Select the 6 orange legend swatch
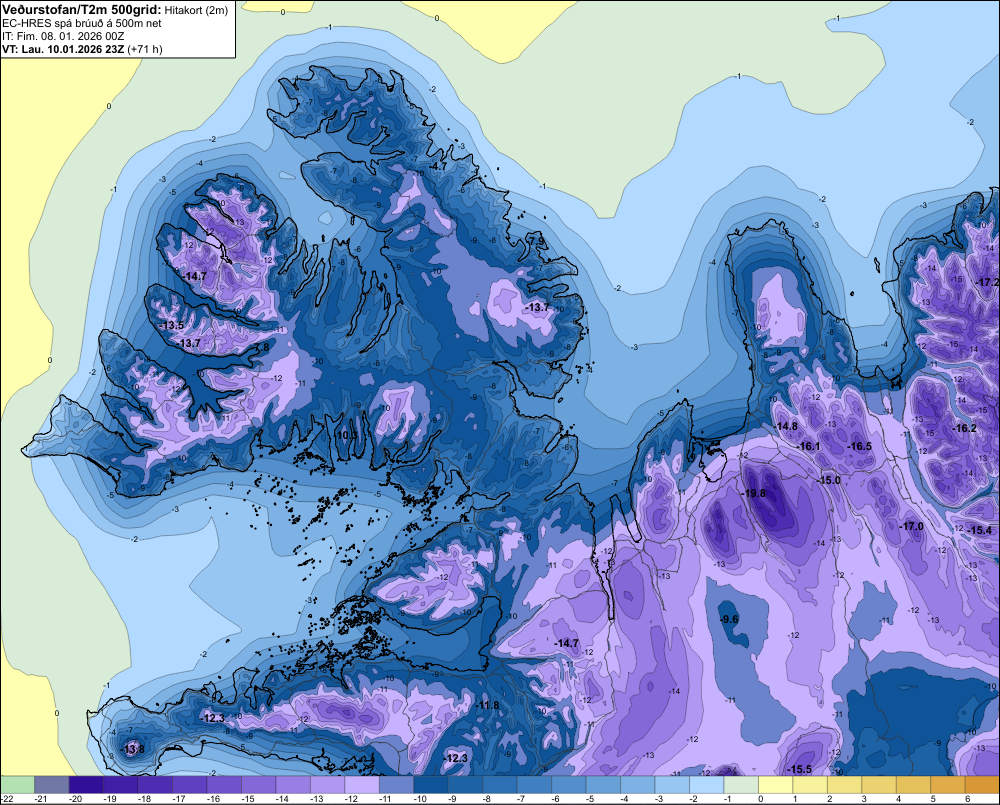This screenshot has width=1000, height=805. point(982,784)
